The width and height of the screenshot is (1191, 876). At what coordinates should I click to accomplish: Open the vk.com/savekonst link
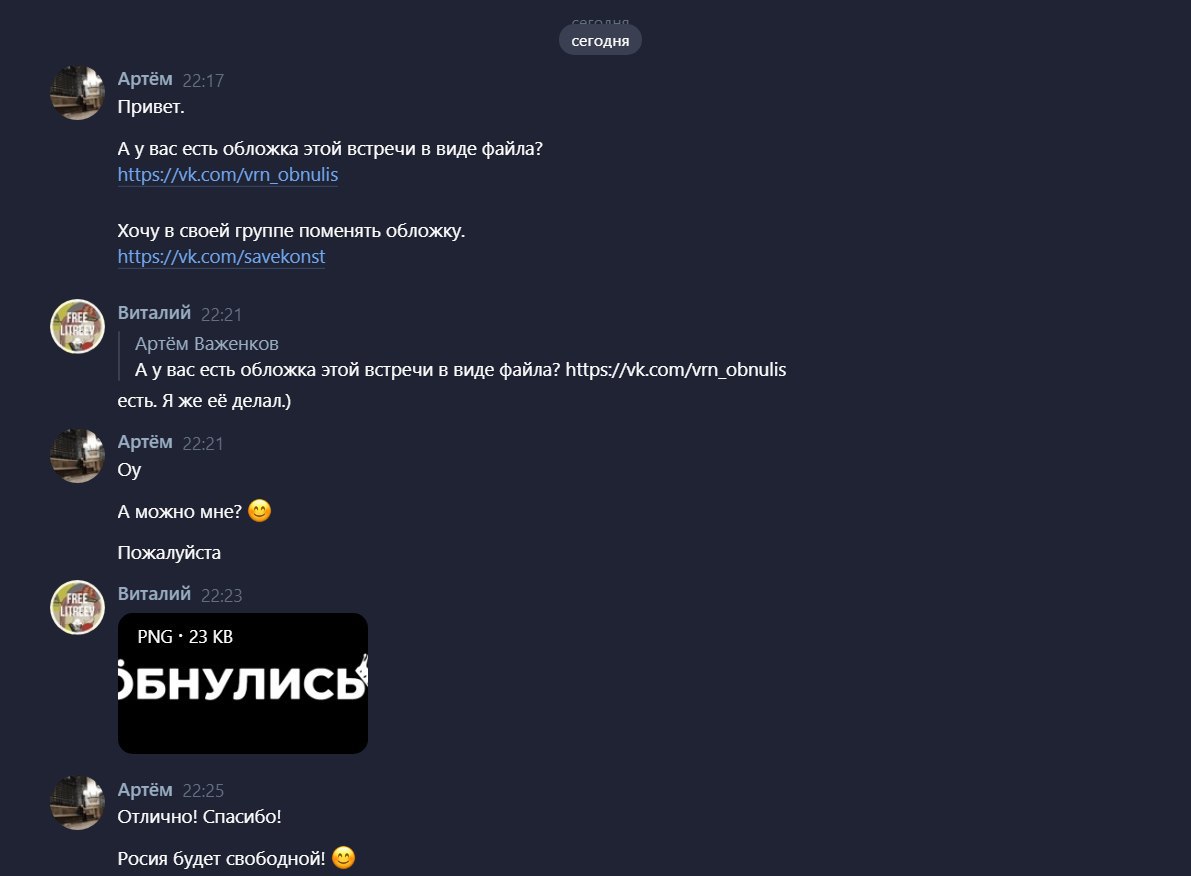coord(221,257)
